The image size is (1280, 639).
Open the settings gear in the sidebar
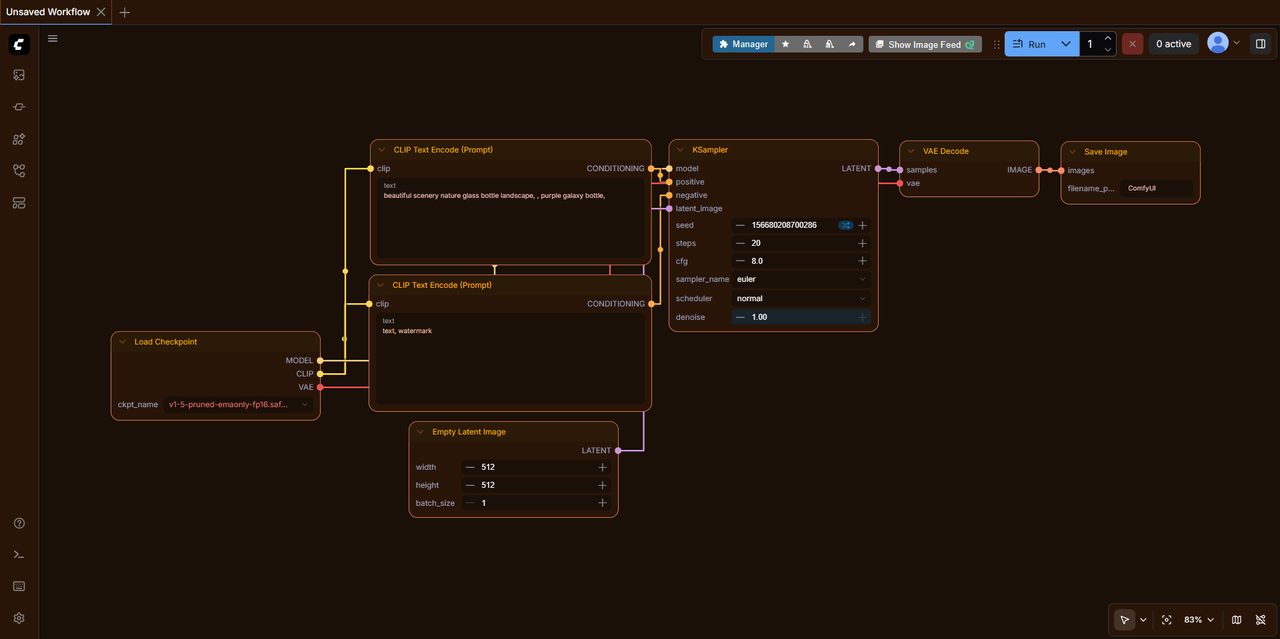tap(19, 618)
